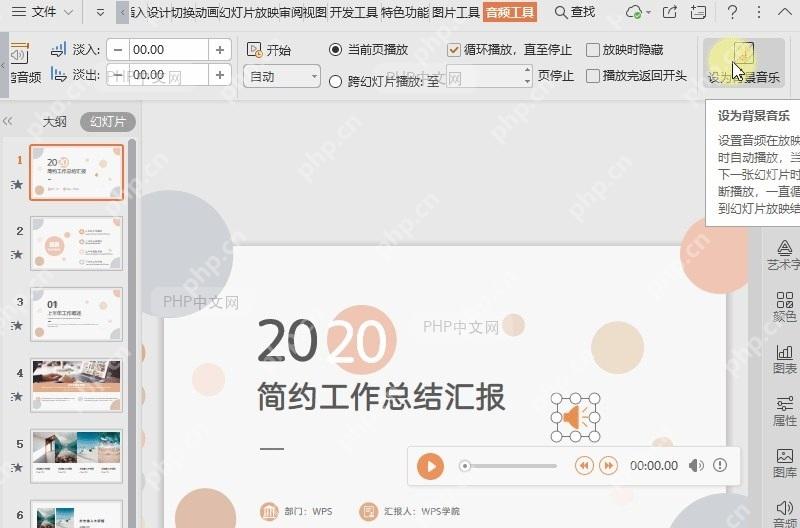Open the 图库 gallery sidebar icon

click(x=785, y=463)
